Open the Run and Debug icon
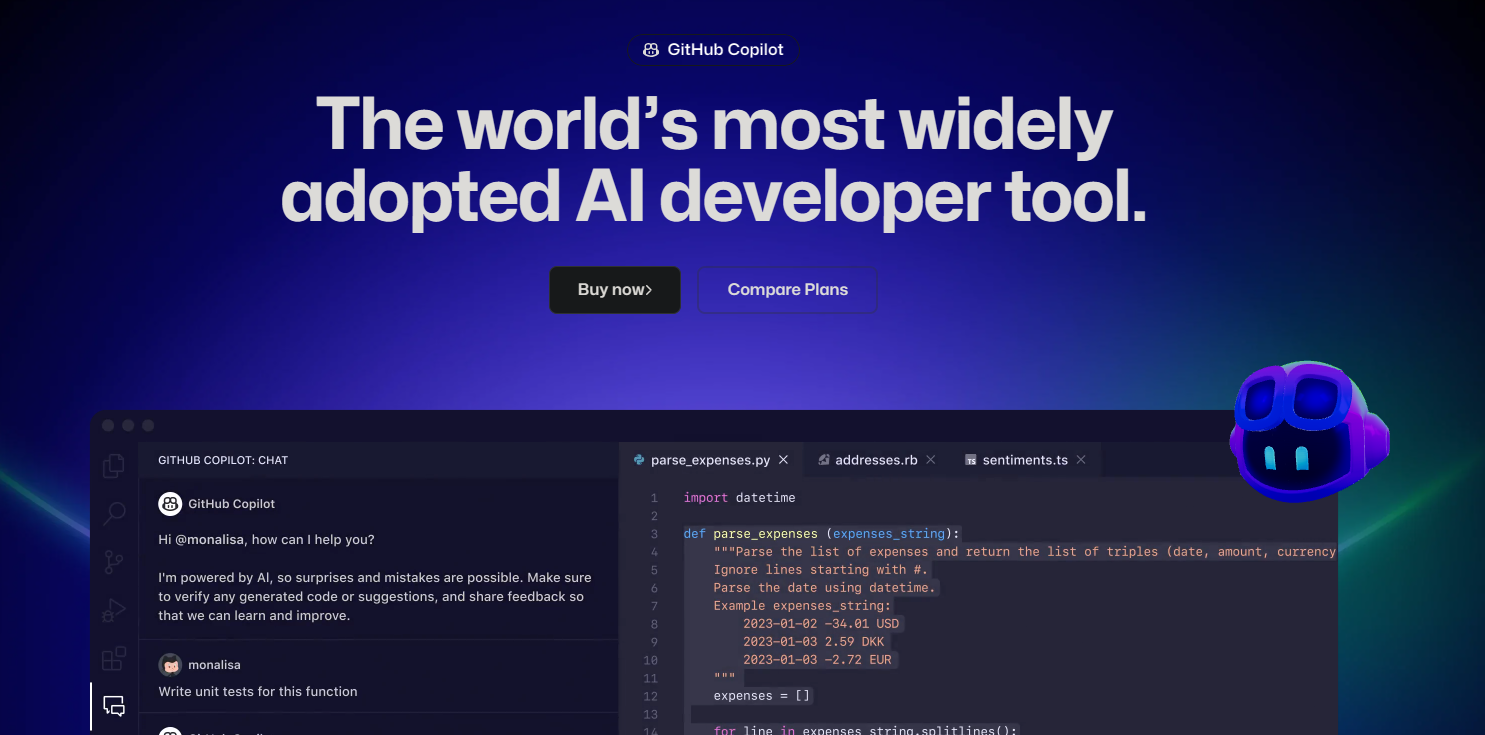 click(114, 610)
